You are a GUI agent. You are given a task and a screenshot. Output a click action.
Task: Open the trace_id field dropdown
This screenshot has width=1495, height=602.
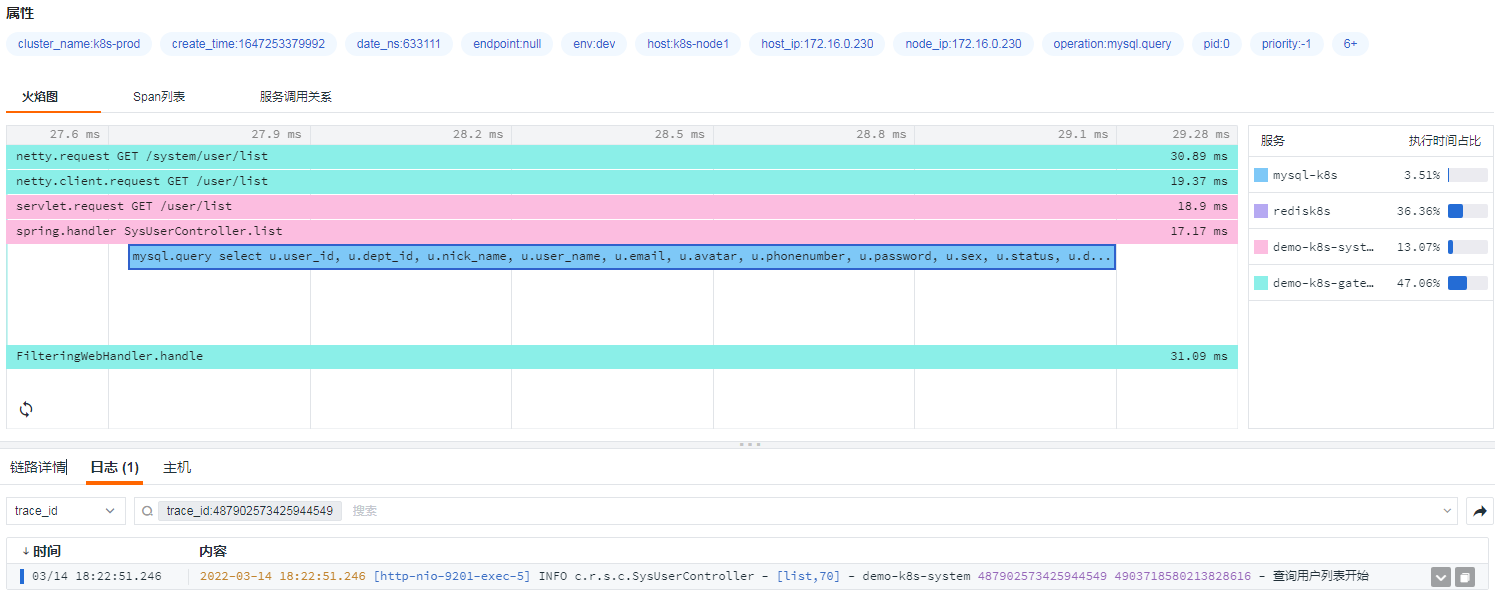click(65, 511)
